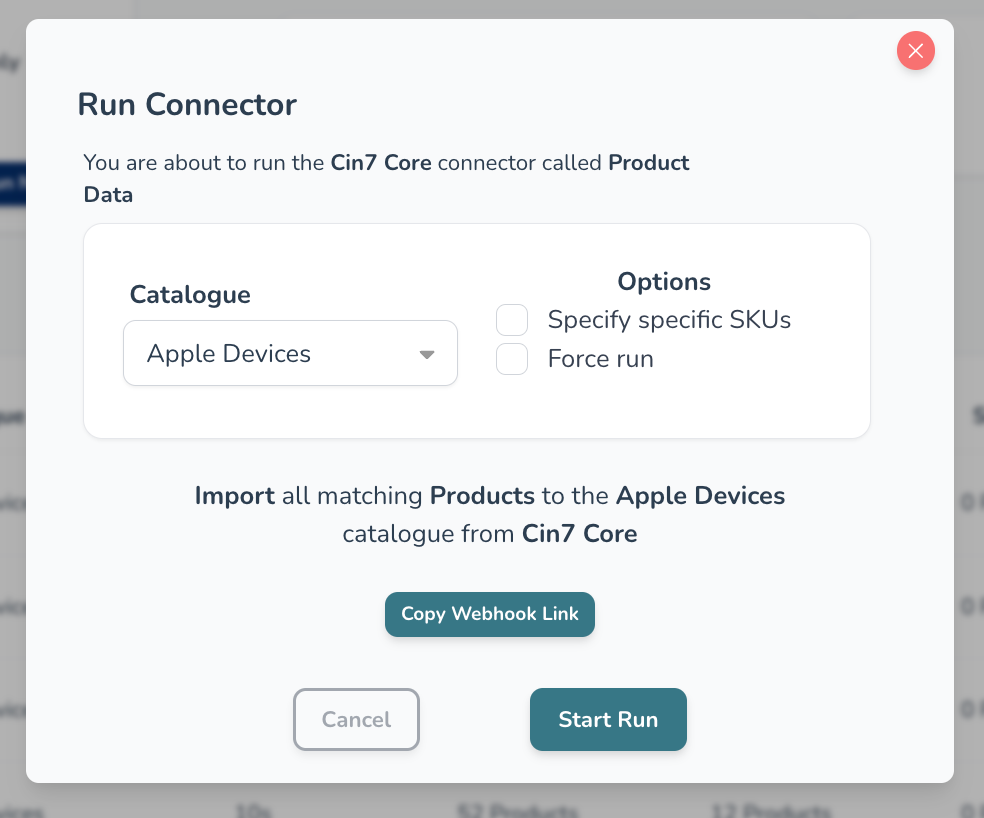
Task: Click the Options section checkbox for SKUs
Action: (511, 319)
